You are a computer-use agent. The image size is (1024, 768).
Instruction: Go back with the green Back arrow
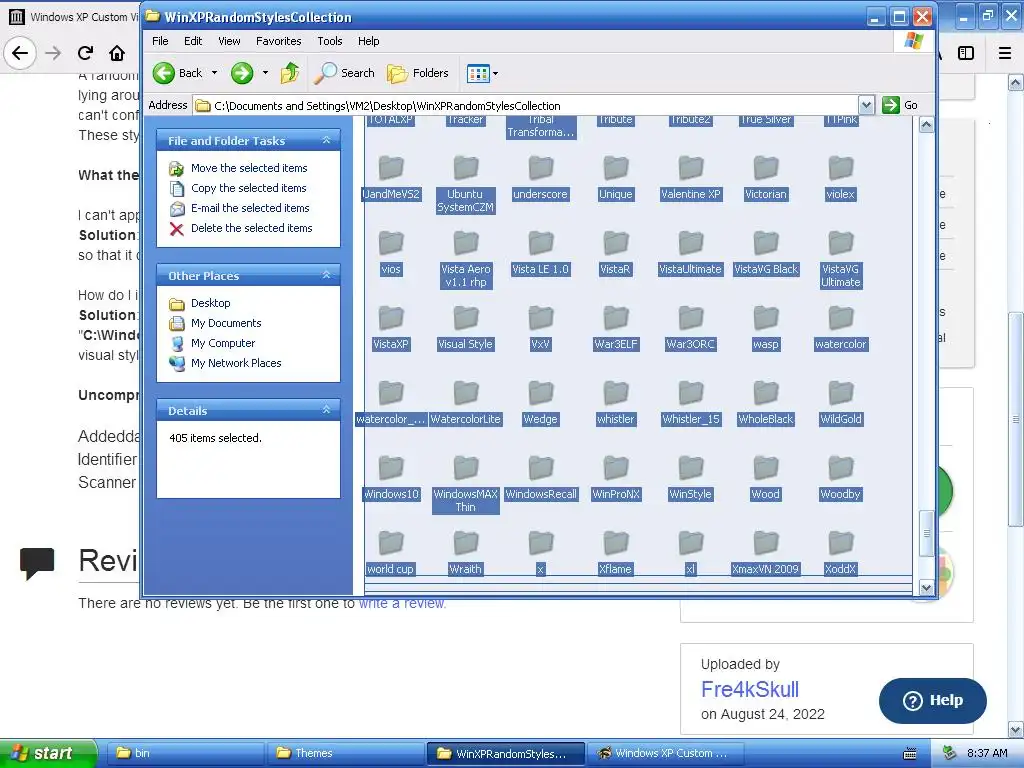tap(178, 73)
